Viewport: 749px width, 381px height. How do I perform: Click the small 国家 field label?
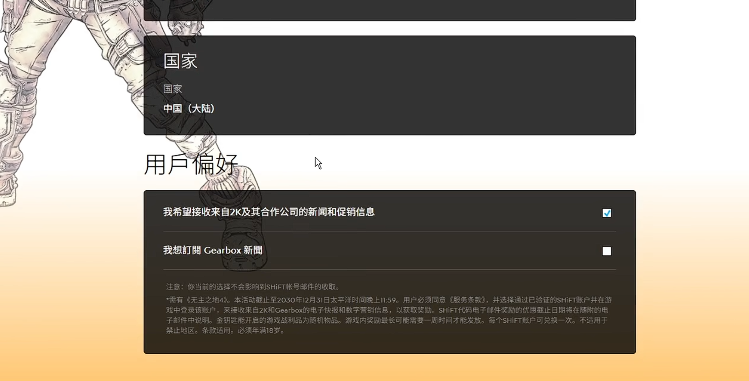point(172,89)
